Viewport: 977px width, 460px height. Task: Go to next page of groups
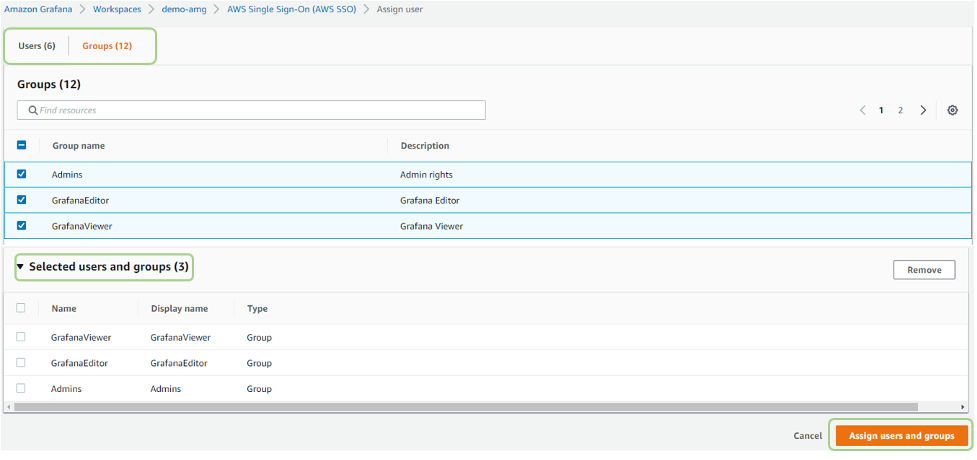pyautogui.click(x=923, y=110)
